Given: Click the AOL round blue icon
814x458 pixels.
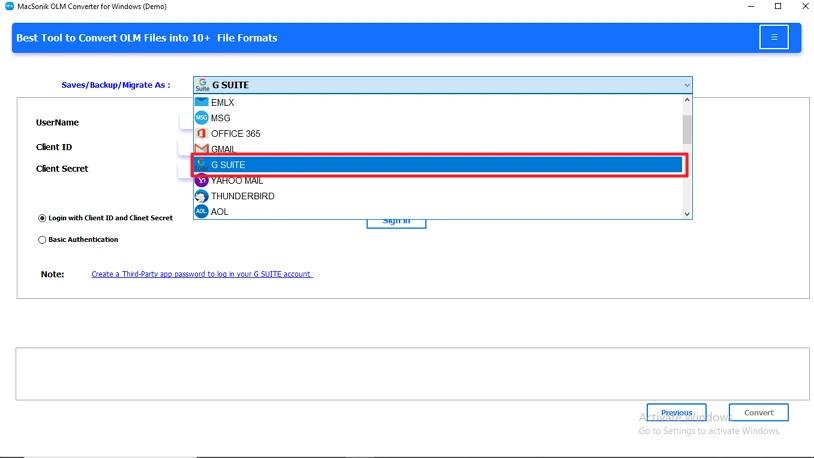Looking at the screenshot, I should tap(201, 211).
